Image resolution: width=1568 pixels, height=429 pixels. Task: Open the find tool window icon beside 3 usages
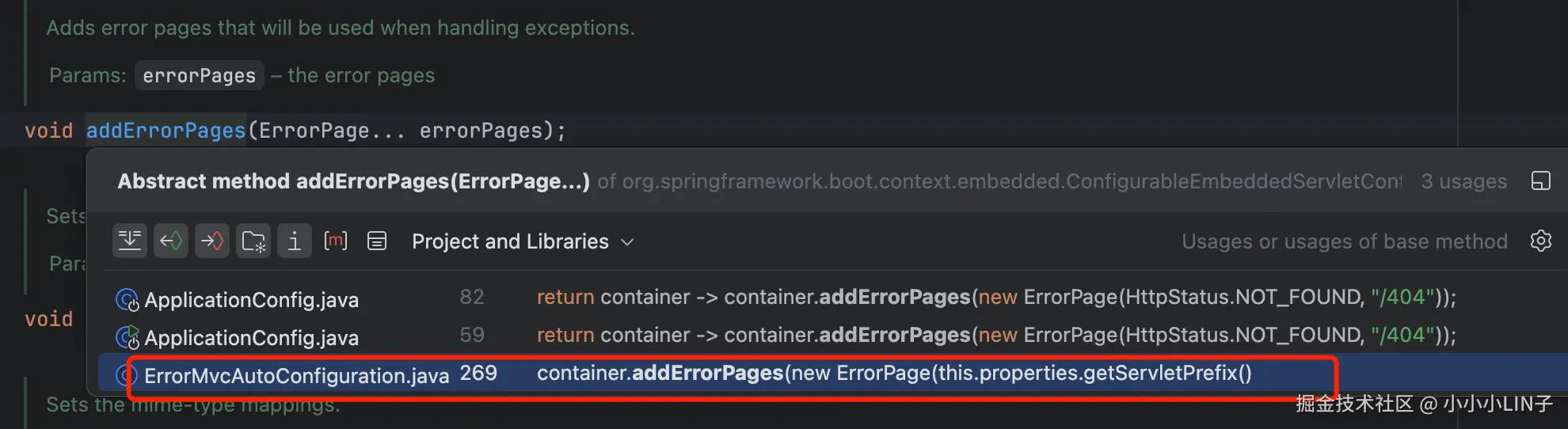(1541, 181)
